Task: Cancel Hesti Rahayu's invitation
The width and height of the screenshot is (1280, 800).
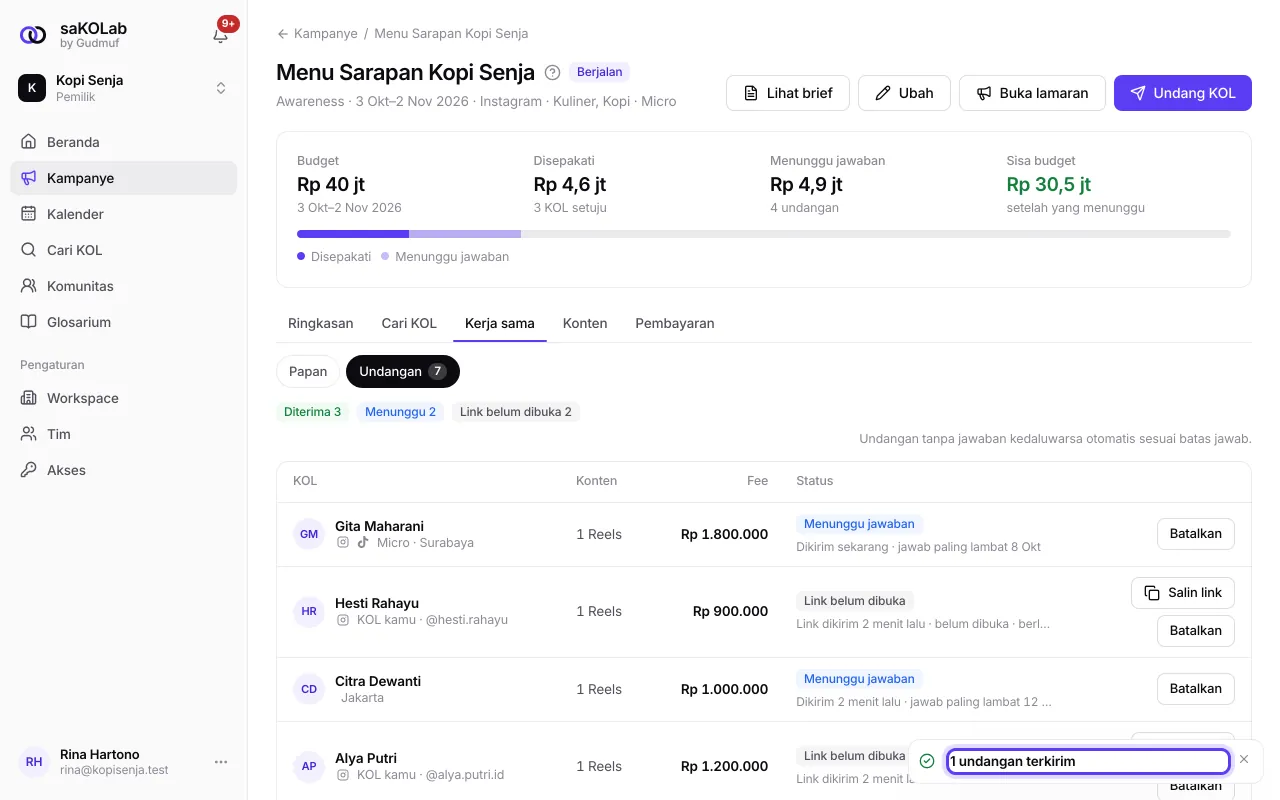Action: click(1196, 631)
